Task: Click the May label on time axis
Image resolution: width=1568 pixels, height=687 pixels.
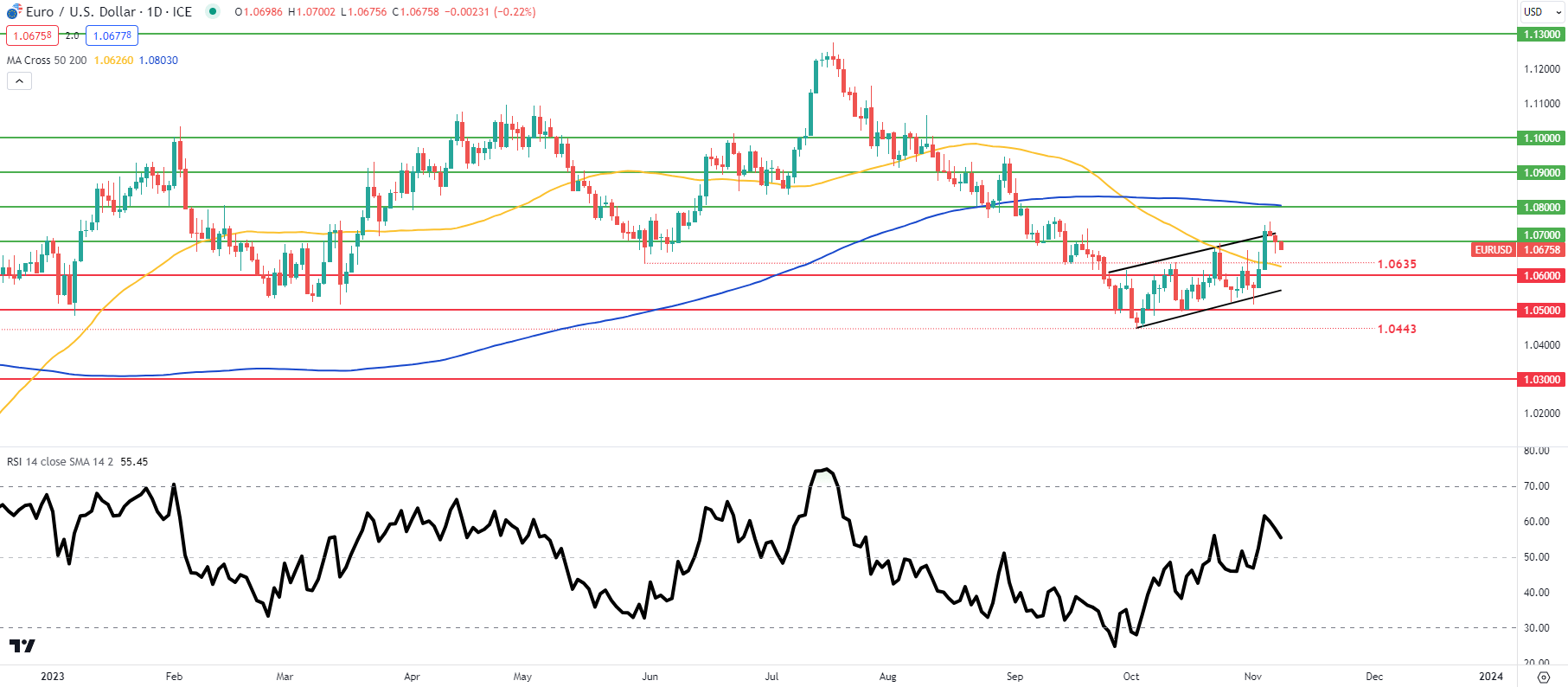Action: point(522,677)
